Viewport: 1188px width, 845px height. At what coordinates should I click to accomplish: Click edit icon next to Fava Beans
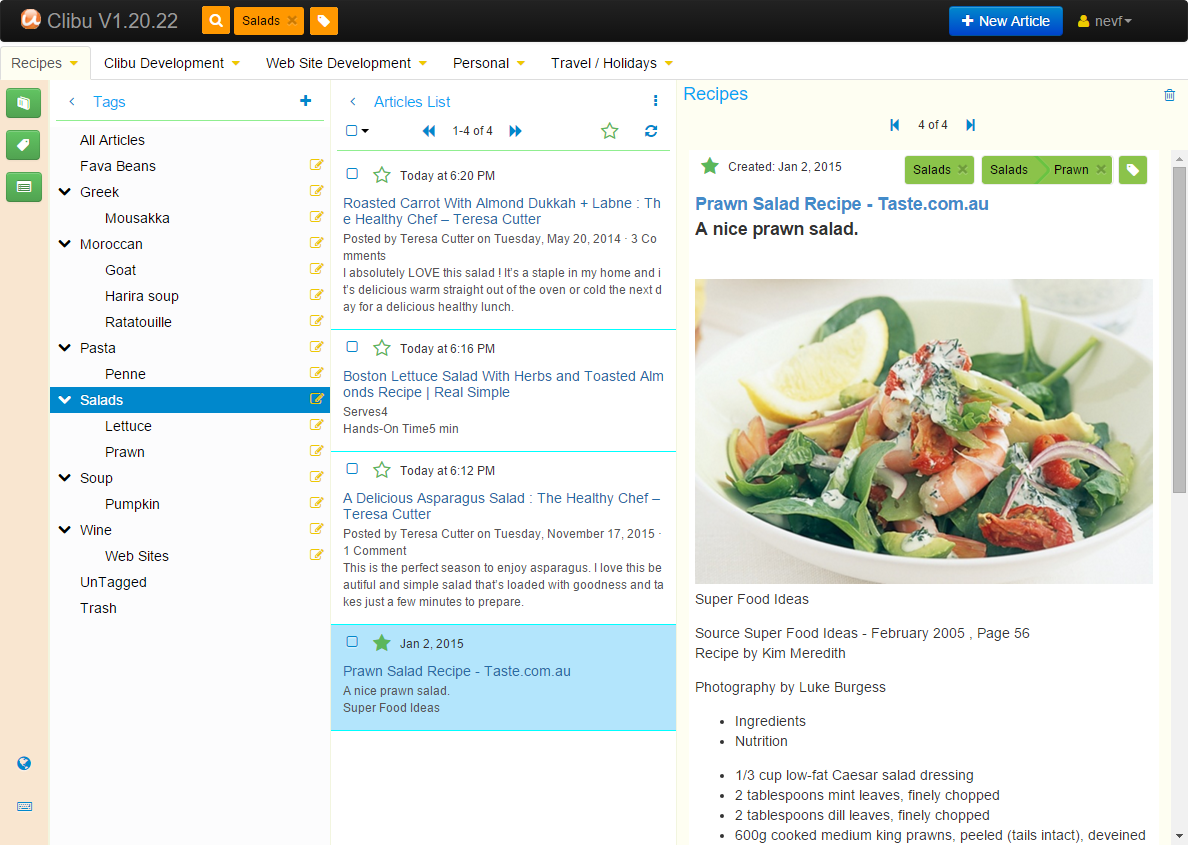pyautogui.click(x=317, y=165)
